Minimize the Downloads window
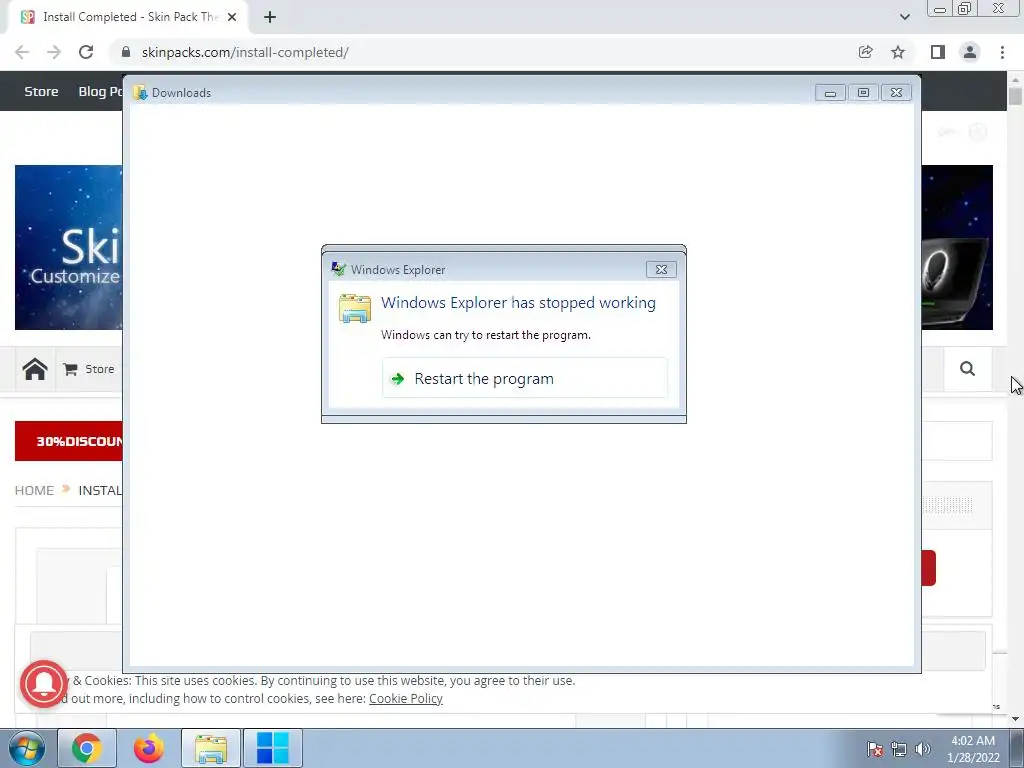This screenshot has width=1024, height=768. [830, 93]
